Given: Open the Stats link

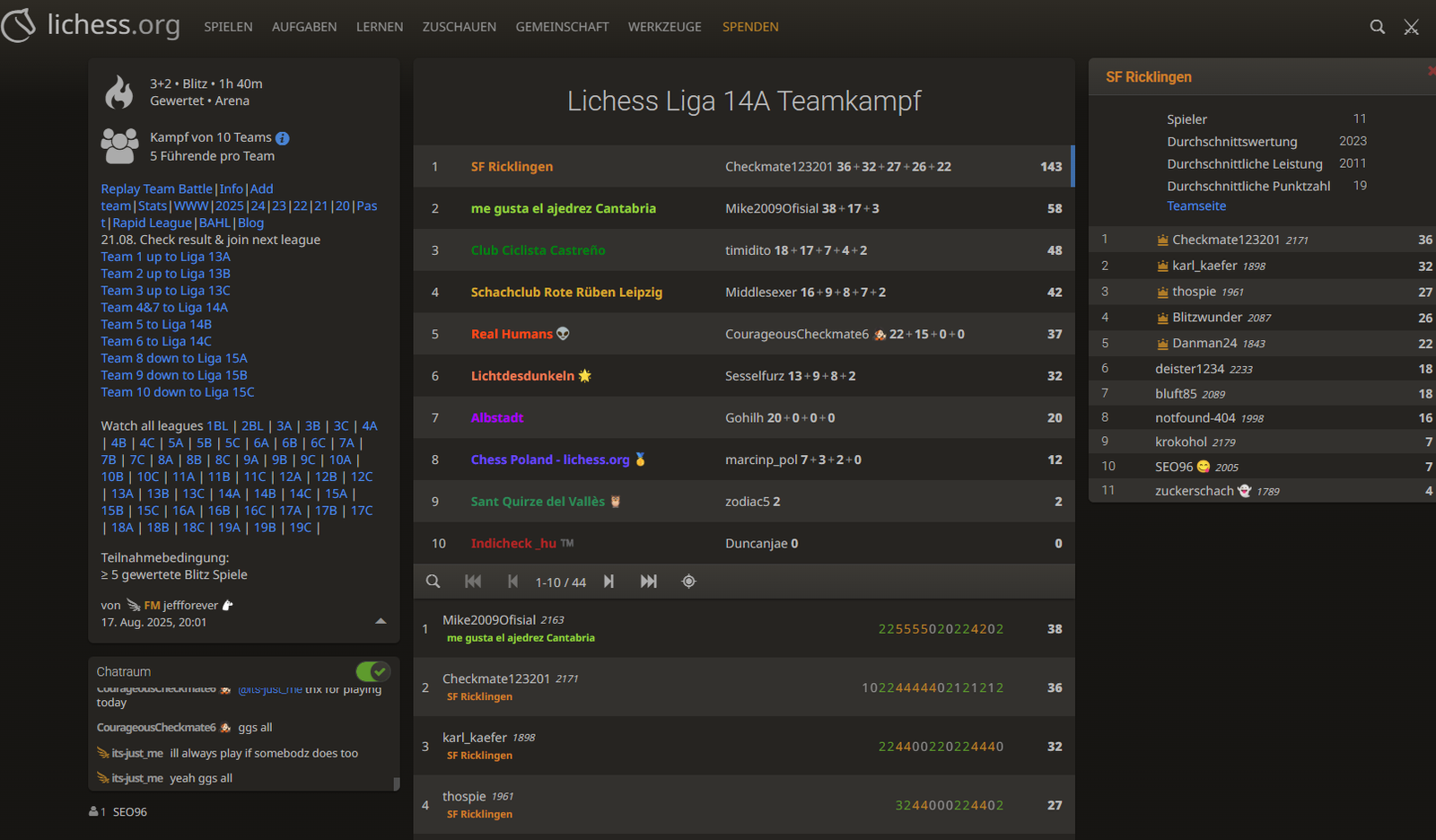Looking at the screenshot, I should point(153,206).
